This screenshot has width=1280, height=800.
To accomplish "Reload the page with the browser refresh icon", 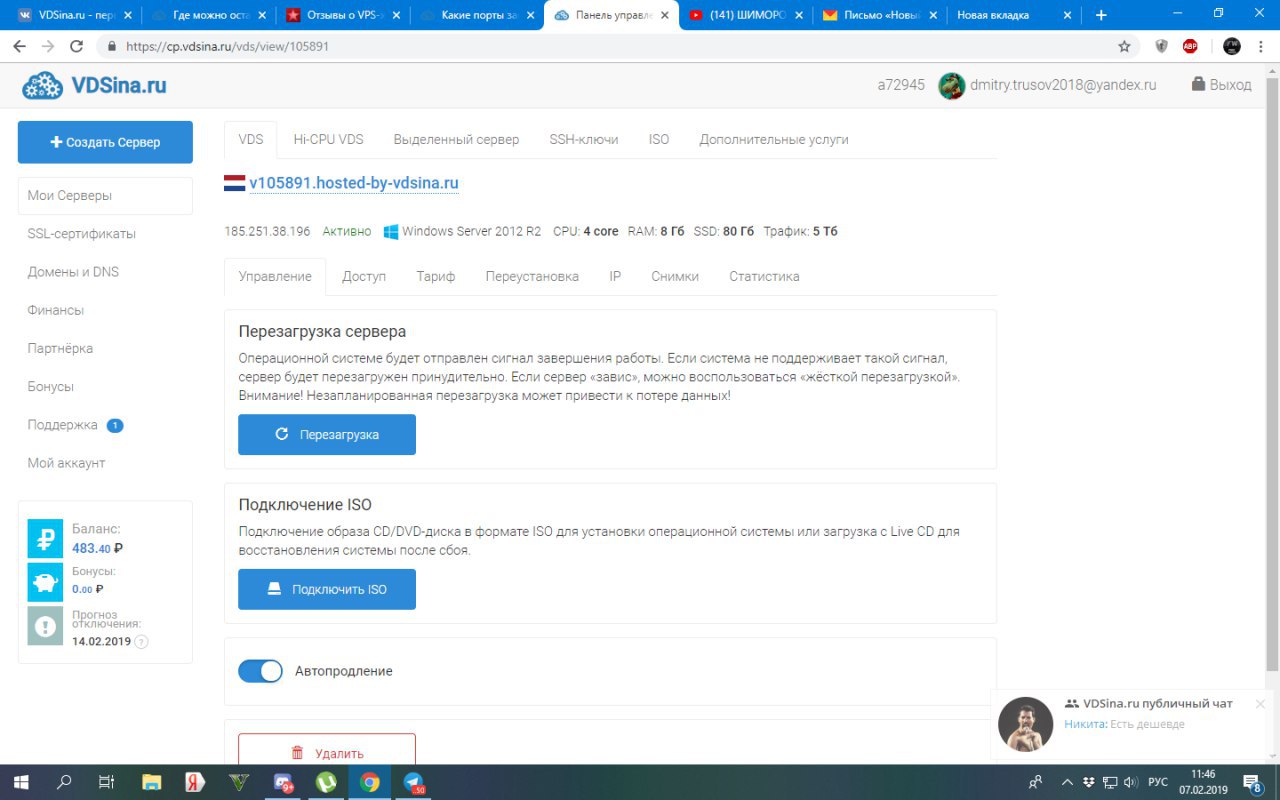I will point(77,46).
